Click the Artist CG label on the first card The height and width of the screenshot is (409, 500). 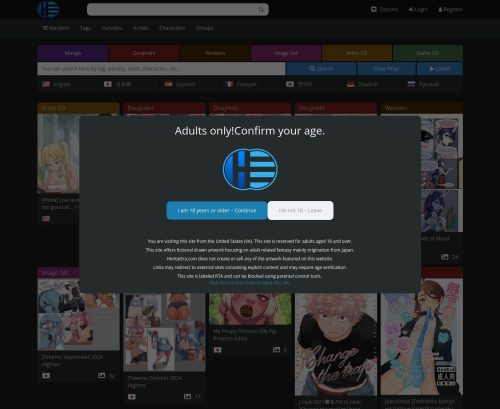click(54, 108)
